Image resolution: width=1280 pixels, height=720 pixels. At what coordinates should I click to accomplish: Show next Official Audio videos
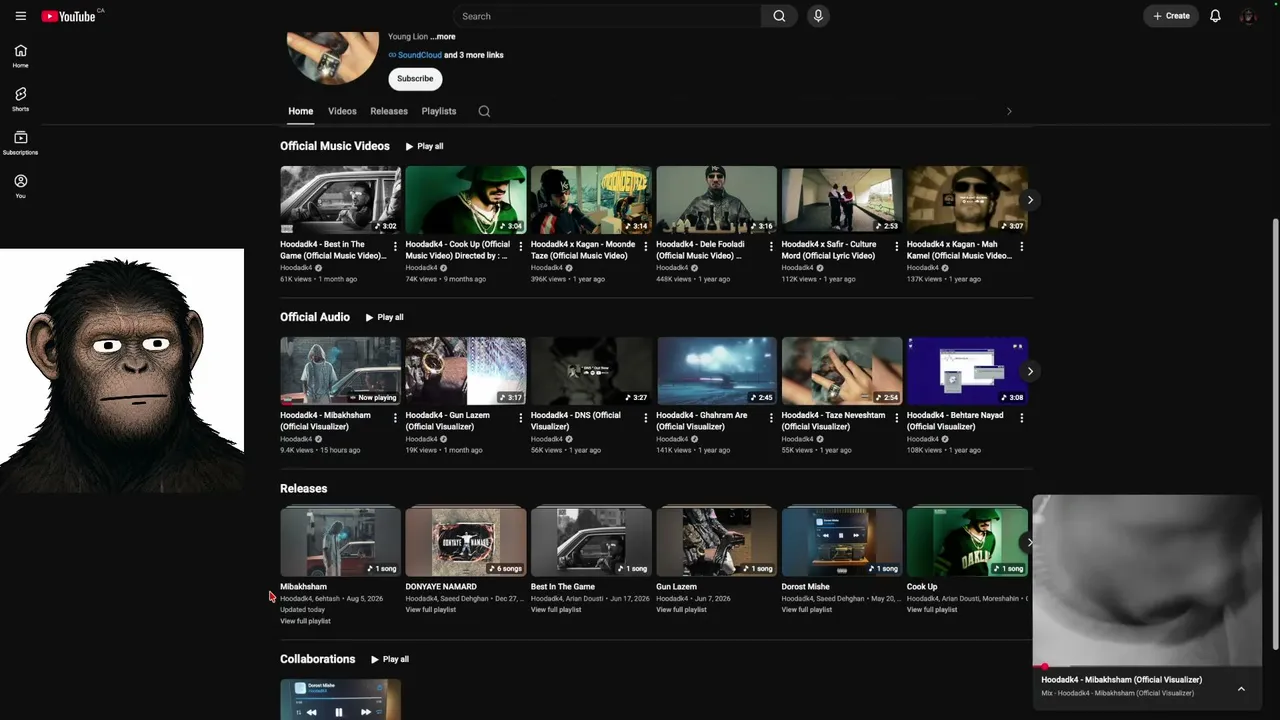(x=1030, y=371)
